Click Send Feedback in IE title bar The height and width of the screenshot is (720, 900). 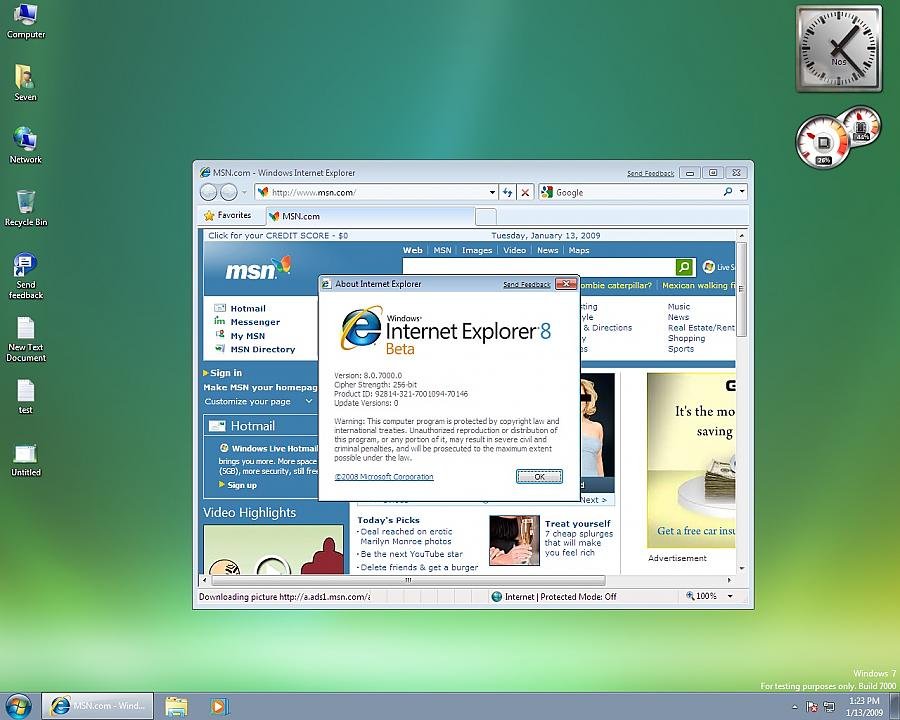tap(650, 173)
